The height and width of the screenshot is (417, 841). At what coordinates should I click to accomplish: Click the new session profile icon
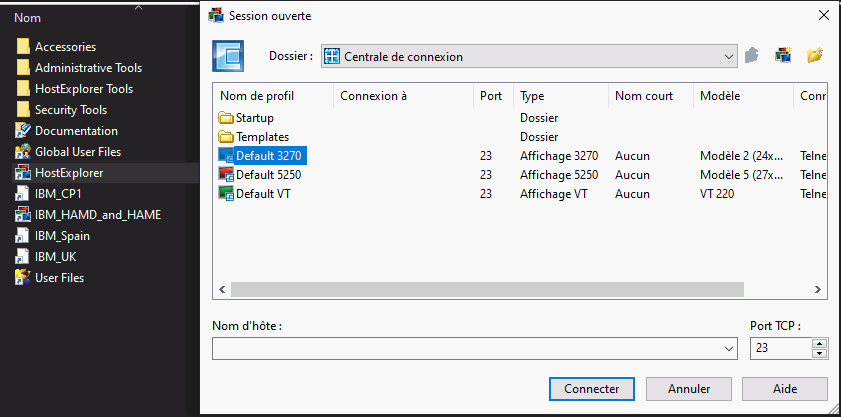(x=784, y=56)
